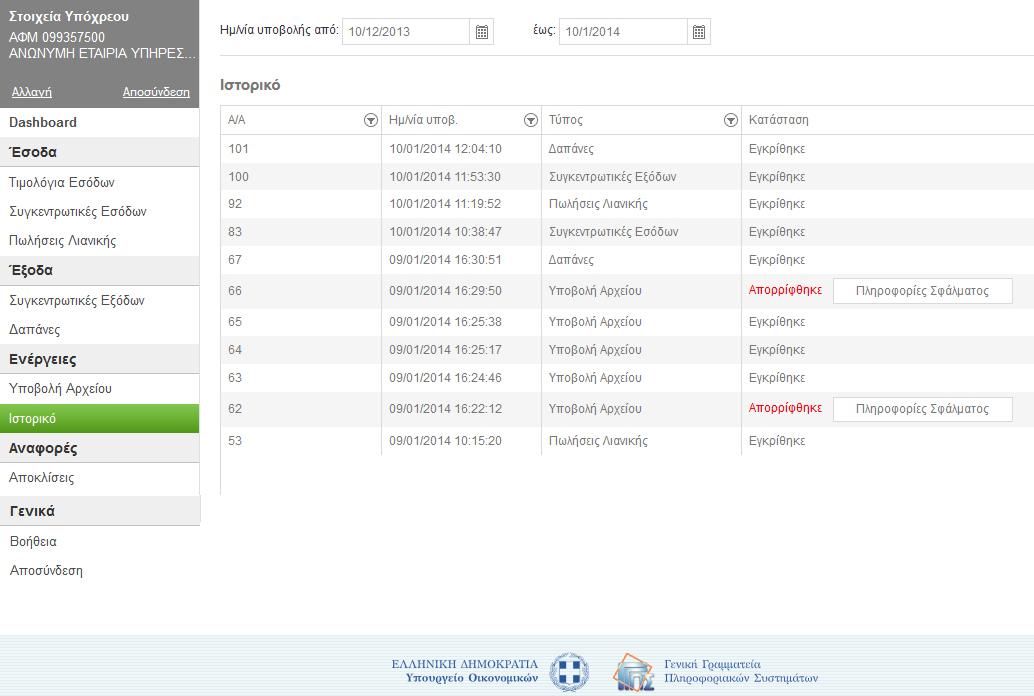This screenshot has height=696, width=1034.
Task: Click Υποβολή Αρχείου type in row 64
Action: coord(595,350)
